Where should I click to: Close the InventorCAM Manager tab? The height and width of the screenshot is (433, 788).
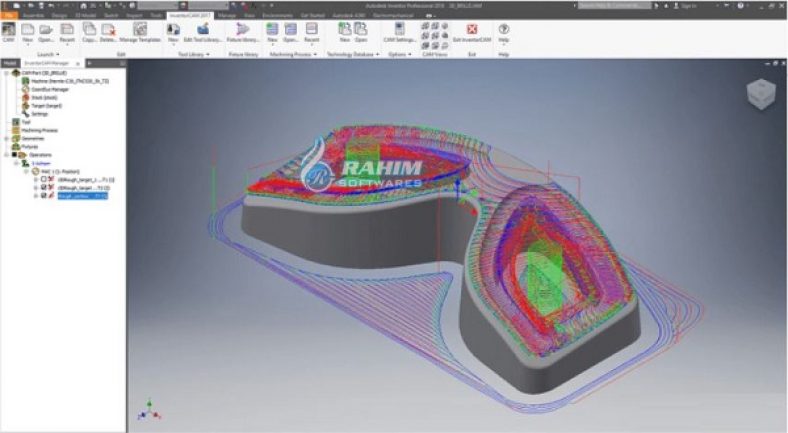pyautogui.click(x=78, y=63)
